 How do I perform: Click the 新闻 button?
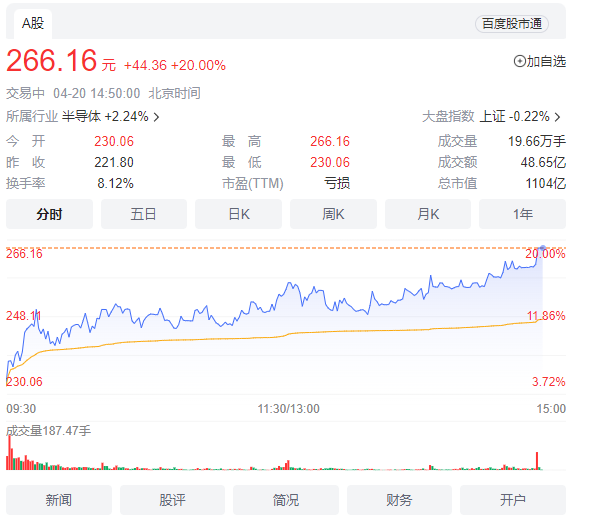point(59,500)
